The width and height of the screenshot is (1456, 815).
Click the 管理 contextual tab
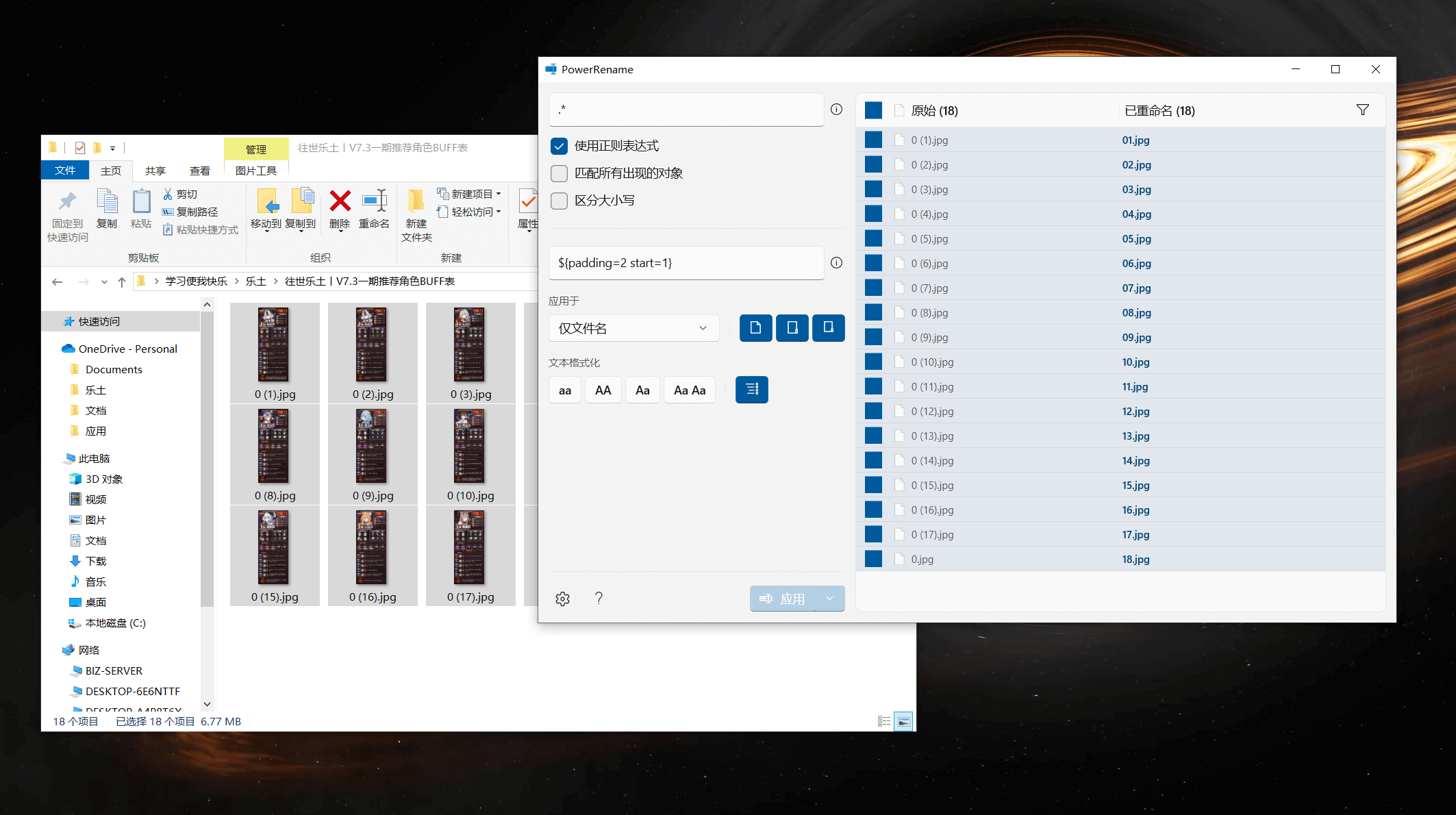pyautogui.click(x=256, y=149)
